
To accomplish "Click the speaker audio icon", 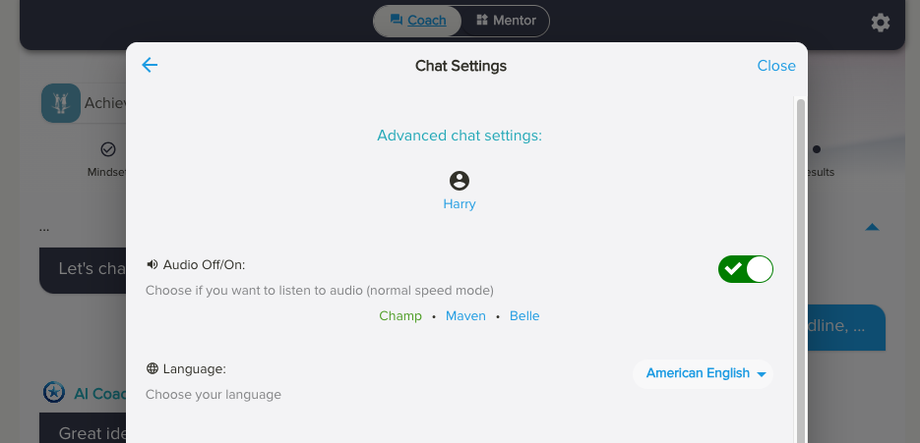I will click(152, 265).
